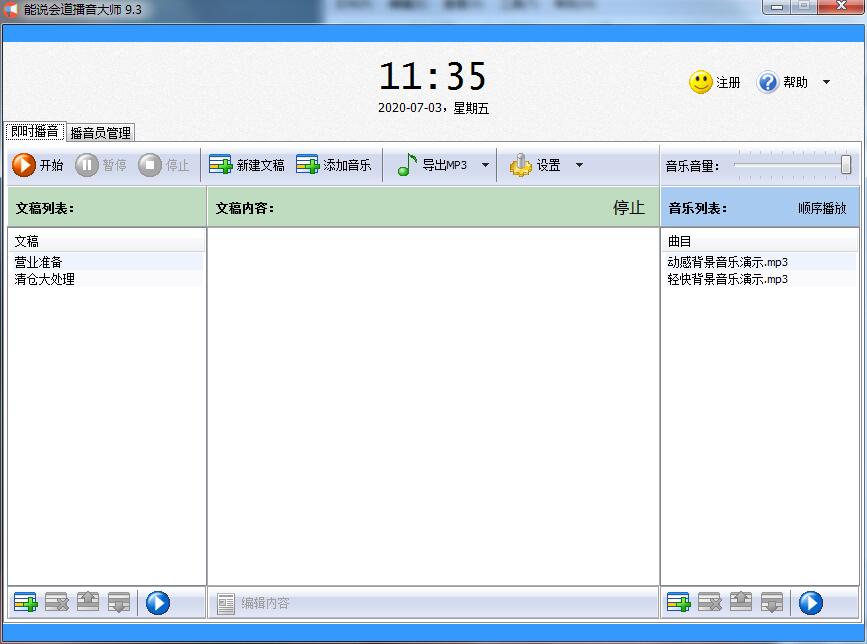
Task: Move script up in the script list
Action: (88, 603)
